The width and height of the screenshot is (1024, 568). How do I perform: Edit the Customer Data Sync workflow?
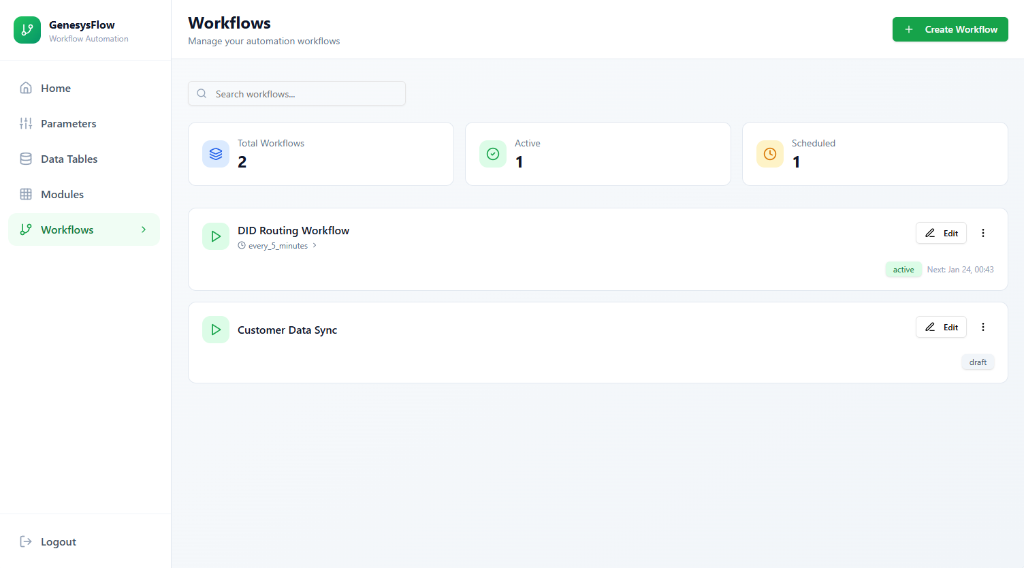[x=941, y=327]
